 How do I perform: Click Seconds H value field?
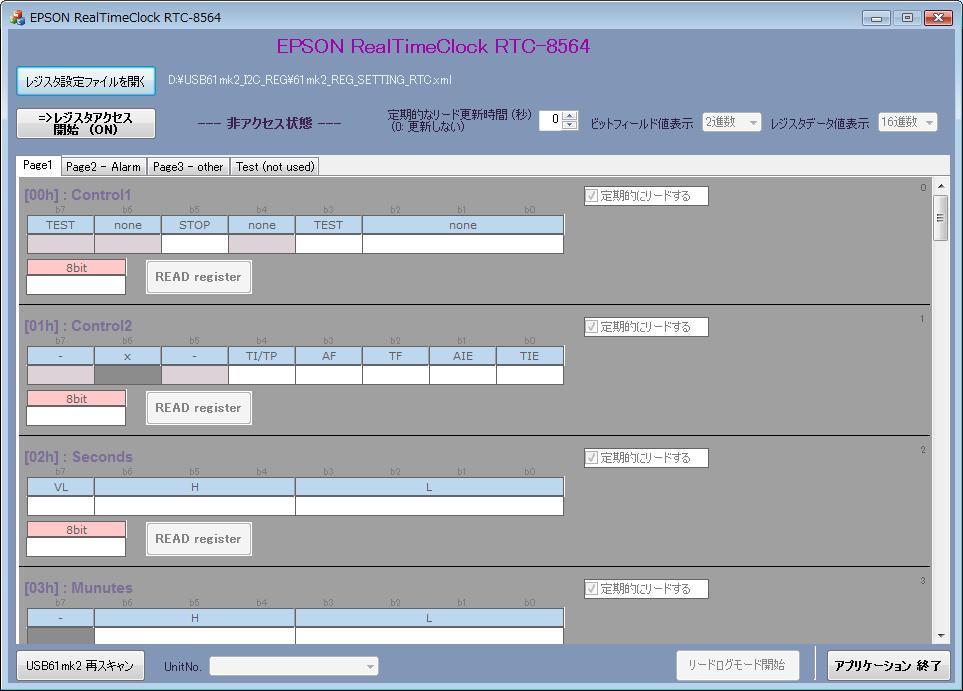pos(195,506)
